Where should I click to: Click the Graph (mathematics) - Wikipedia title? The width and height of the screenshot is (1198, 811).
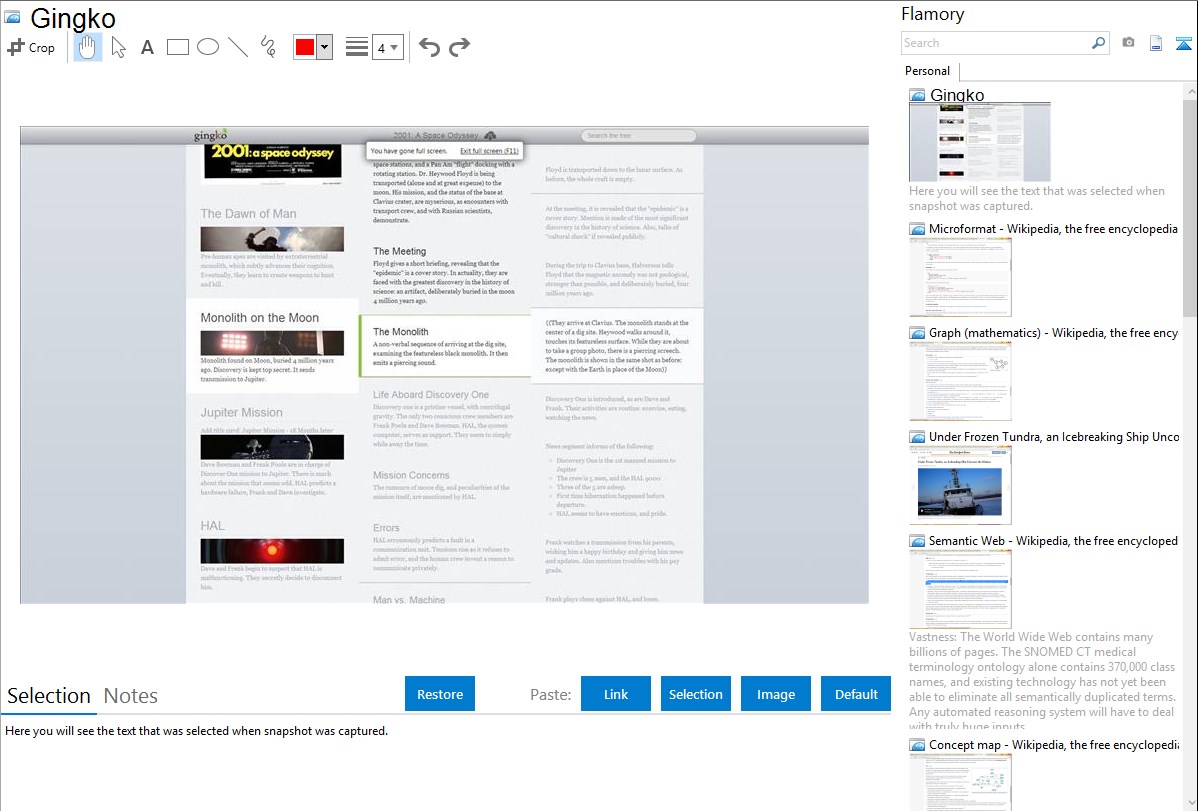tap(1053, 333)
